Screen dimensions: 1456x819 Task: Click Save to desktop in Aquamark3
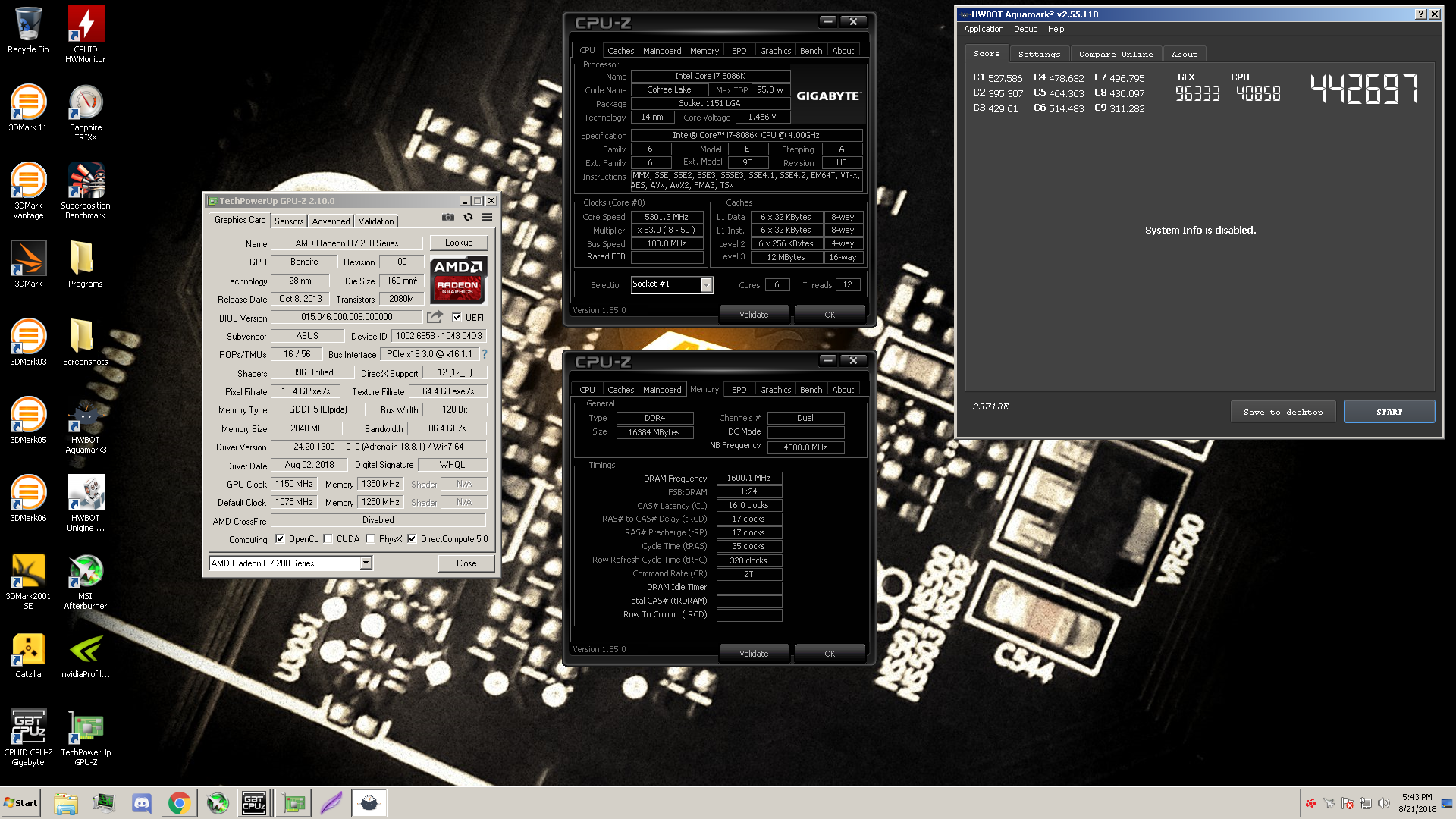pyautogui.click(x=1283, y=412)
